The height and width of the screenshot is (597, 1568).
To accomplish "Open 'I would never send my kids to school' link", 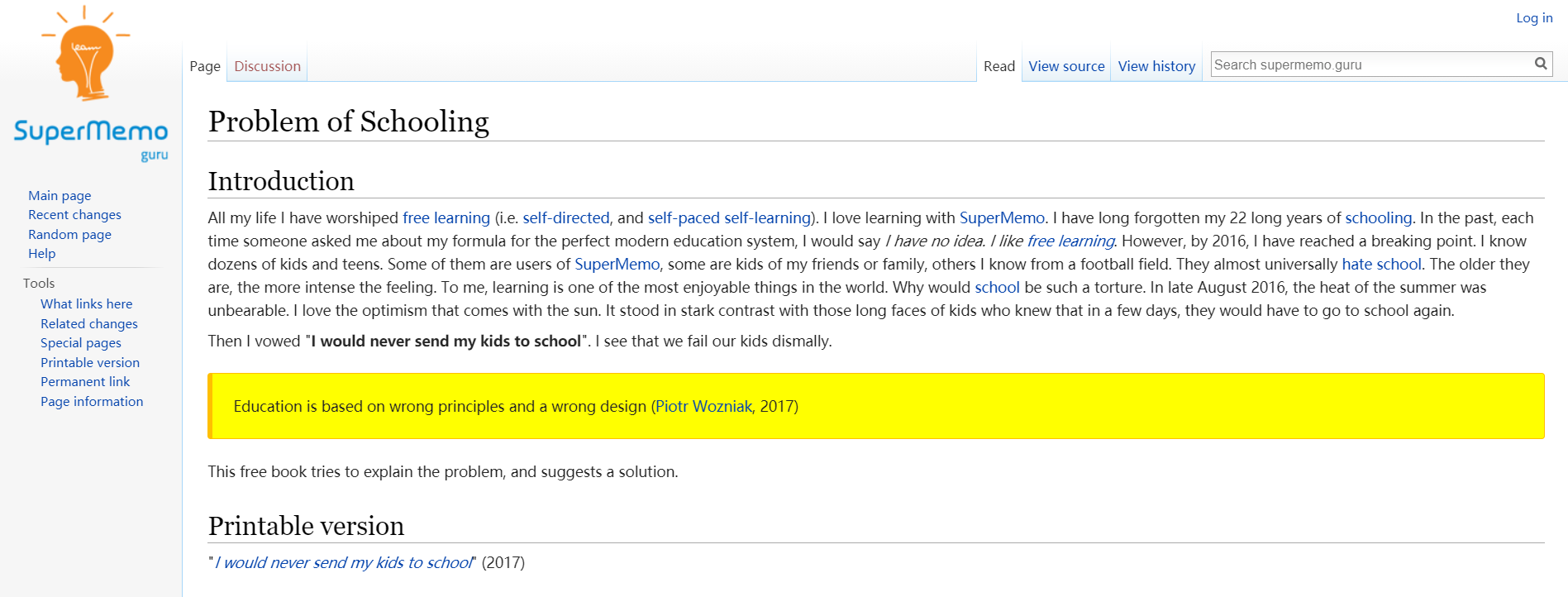I will (x=344, y=562).
